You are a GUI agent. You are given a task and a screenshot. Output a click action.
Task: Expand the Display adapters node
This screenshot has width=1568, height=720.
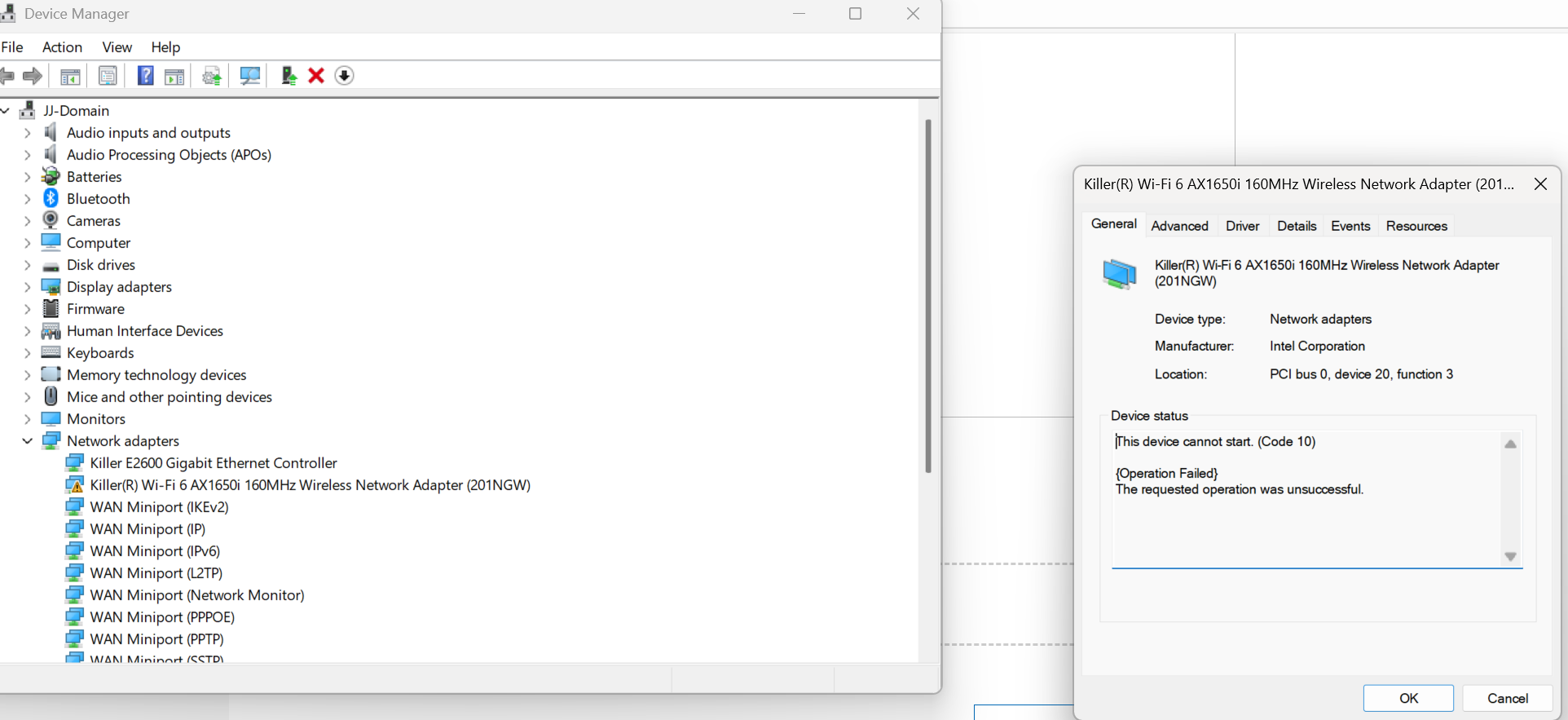(27, 287)
